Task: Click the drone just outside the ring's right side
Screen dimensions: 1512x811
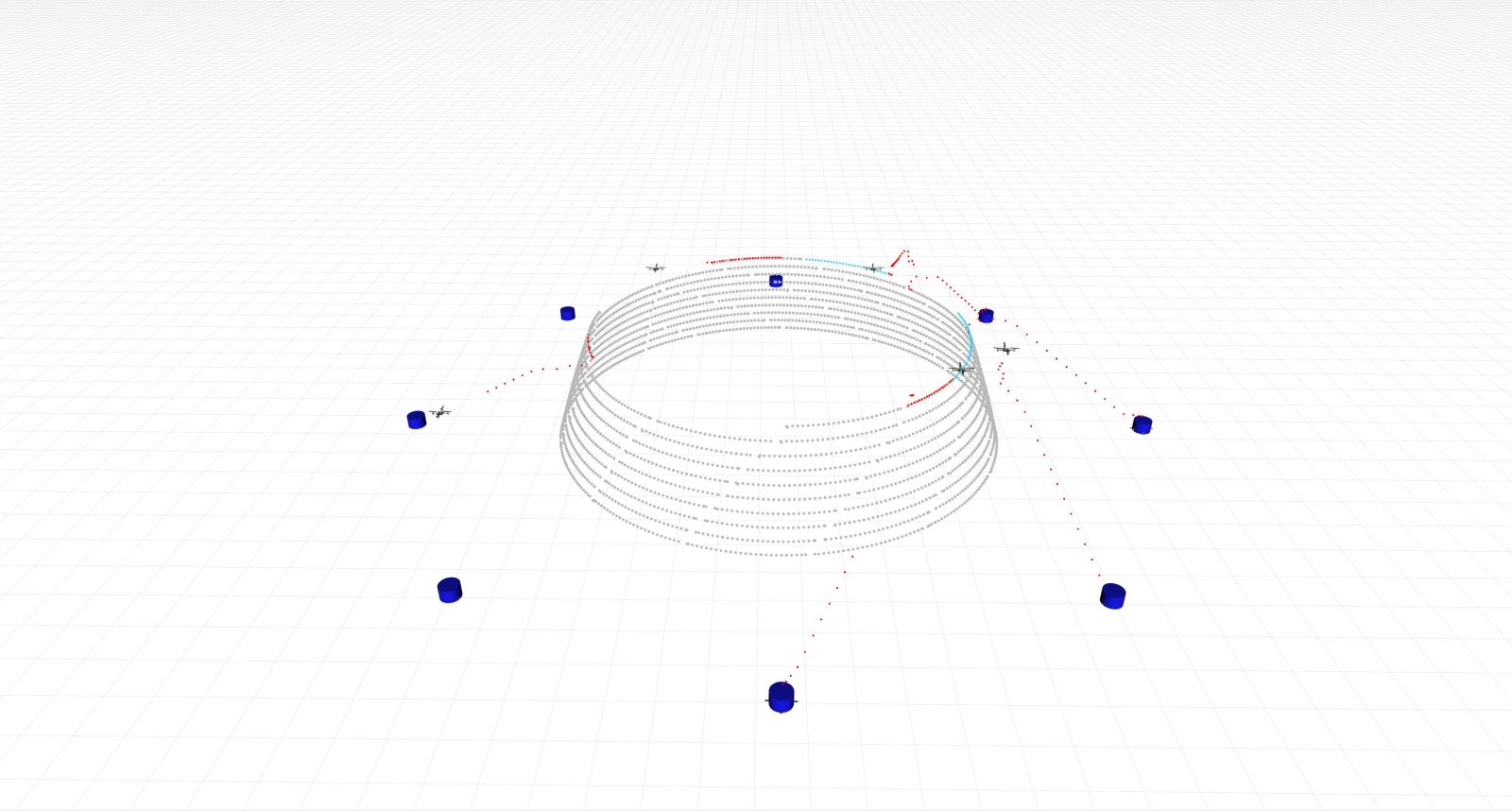Action: [x=1006, y=349]
